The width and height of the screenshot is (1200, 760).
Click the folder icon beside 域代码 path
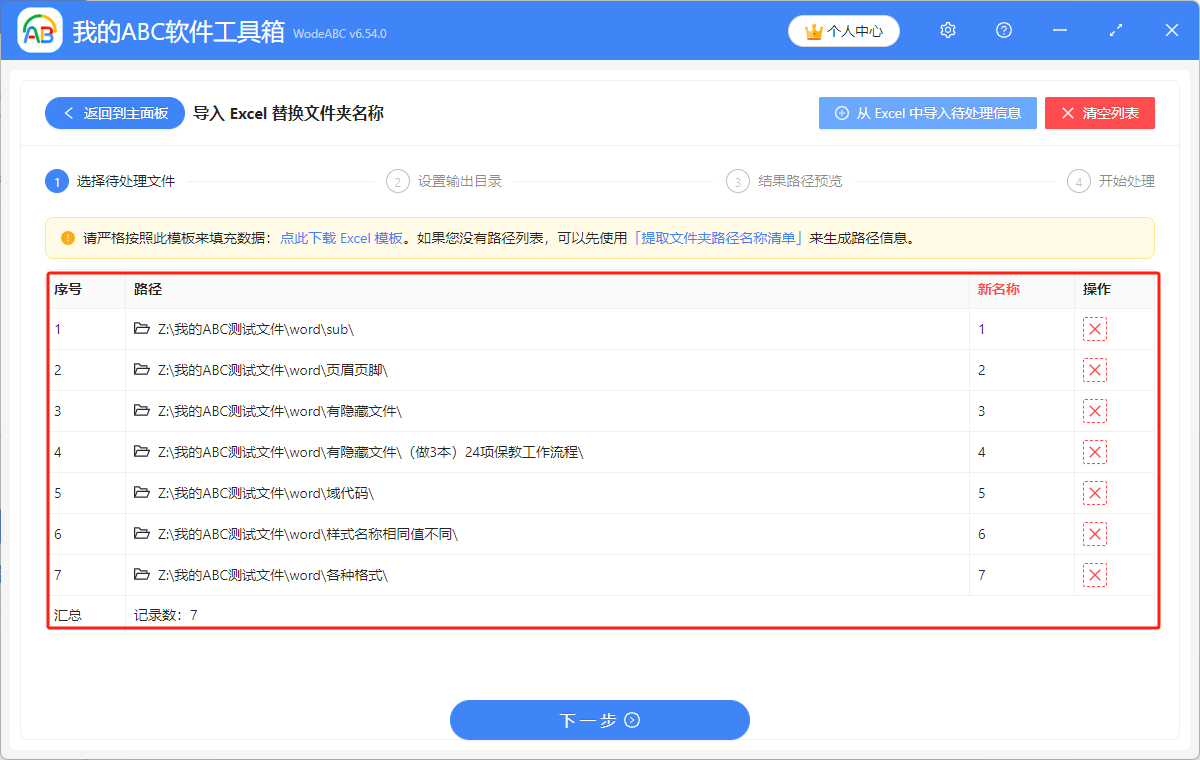pos(141,492)
